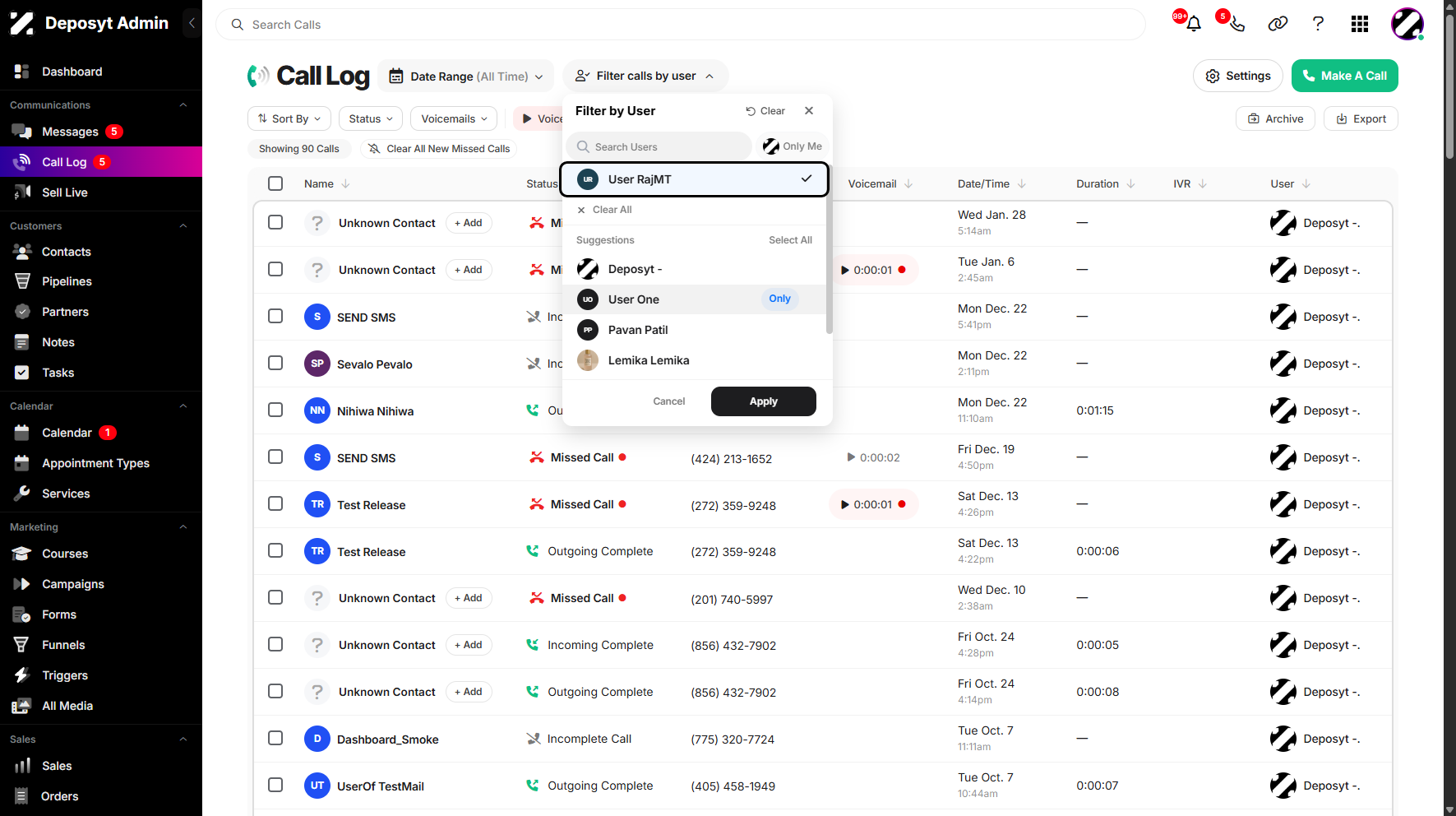Sort the IVR column arrow
1456x816 pixels.
pos(1203,184)
